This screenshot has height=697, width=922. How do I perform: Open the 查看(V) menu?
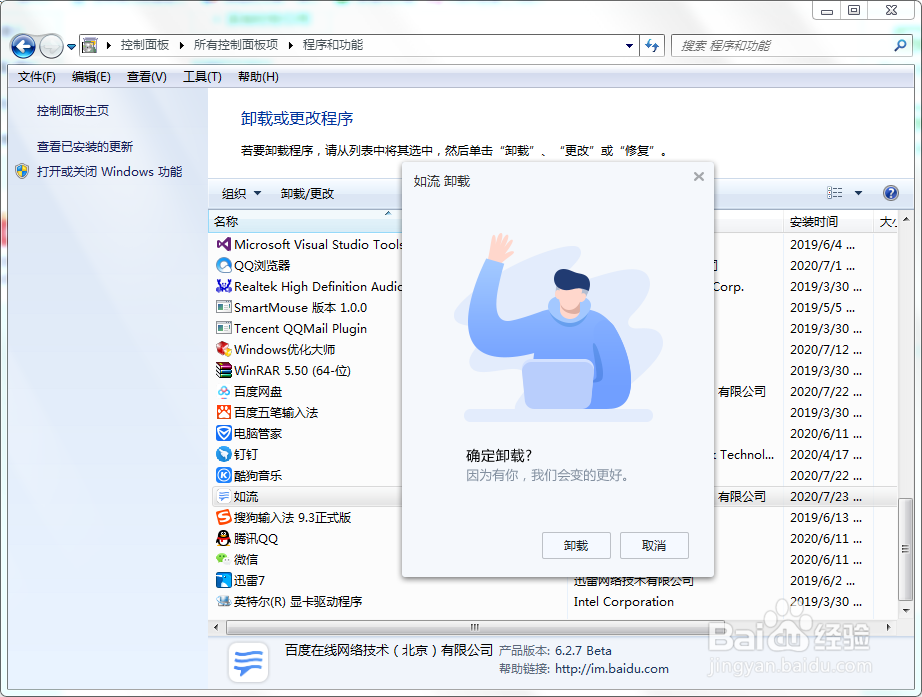pos(146,77)
